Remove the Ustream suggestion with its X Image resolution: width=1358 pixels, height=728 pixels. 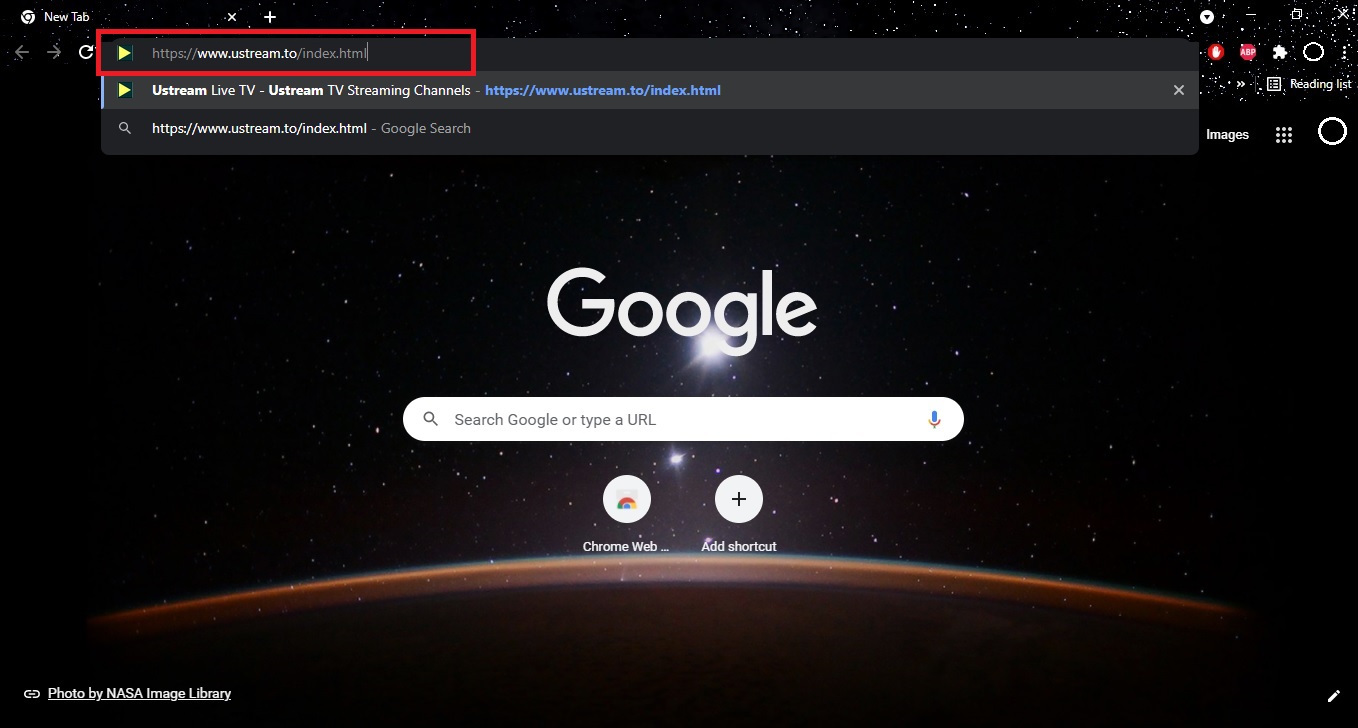[1179, 90]
